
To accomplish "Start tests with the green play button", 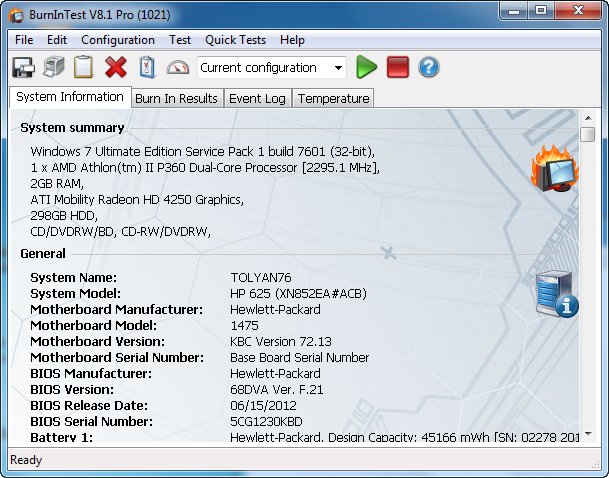I will [367, 68].
